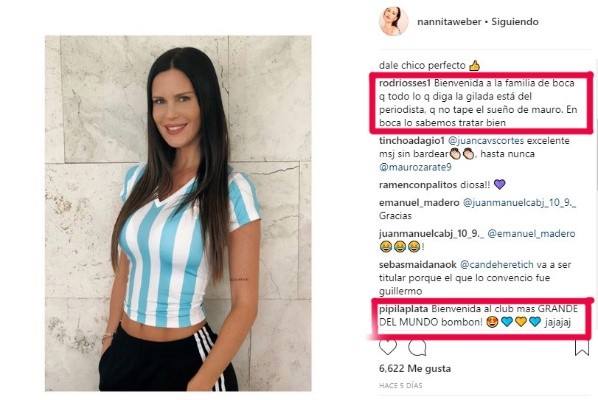Open the emanuel_madero commenter profile

(x=419, y=203)
